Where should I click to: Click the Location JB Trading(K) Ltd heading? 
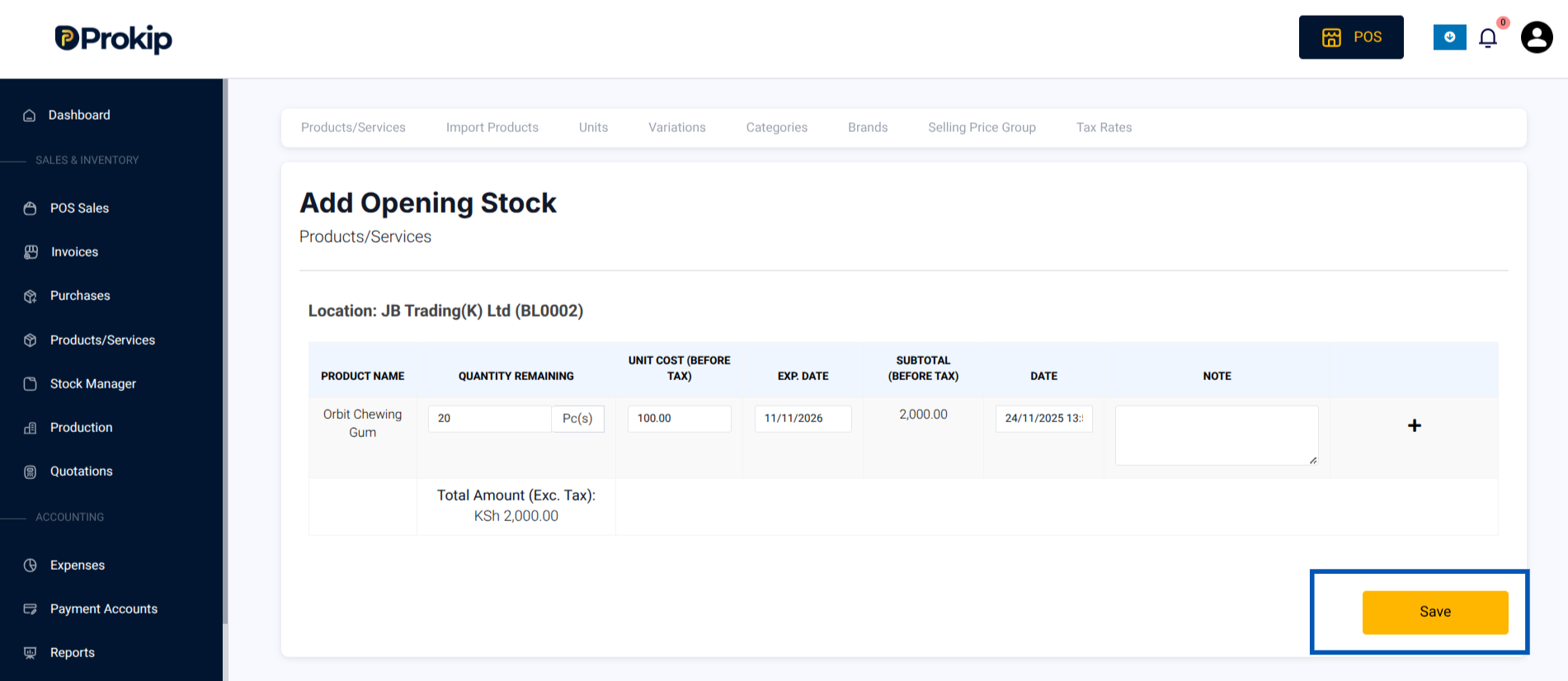(445, 311)
